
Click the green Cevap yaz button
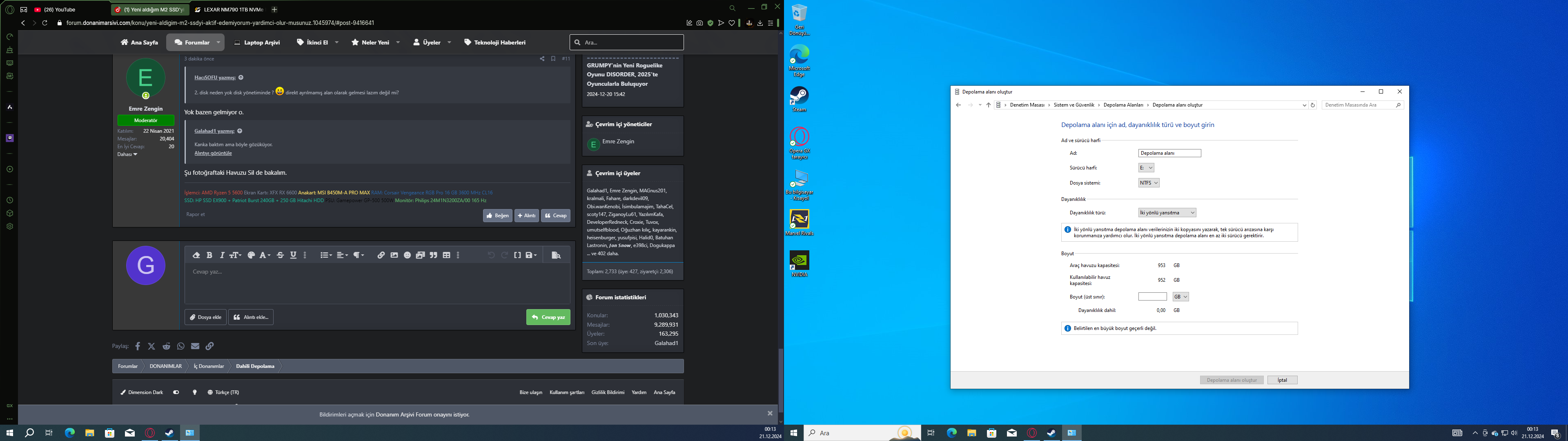point(548,317)
